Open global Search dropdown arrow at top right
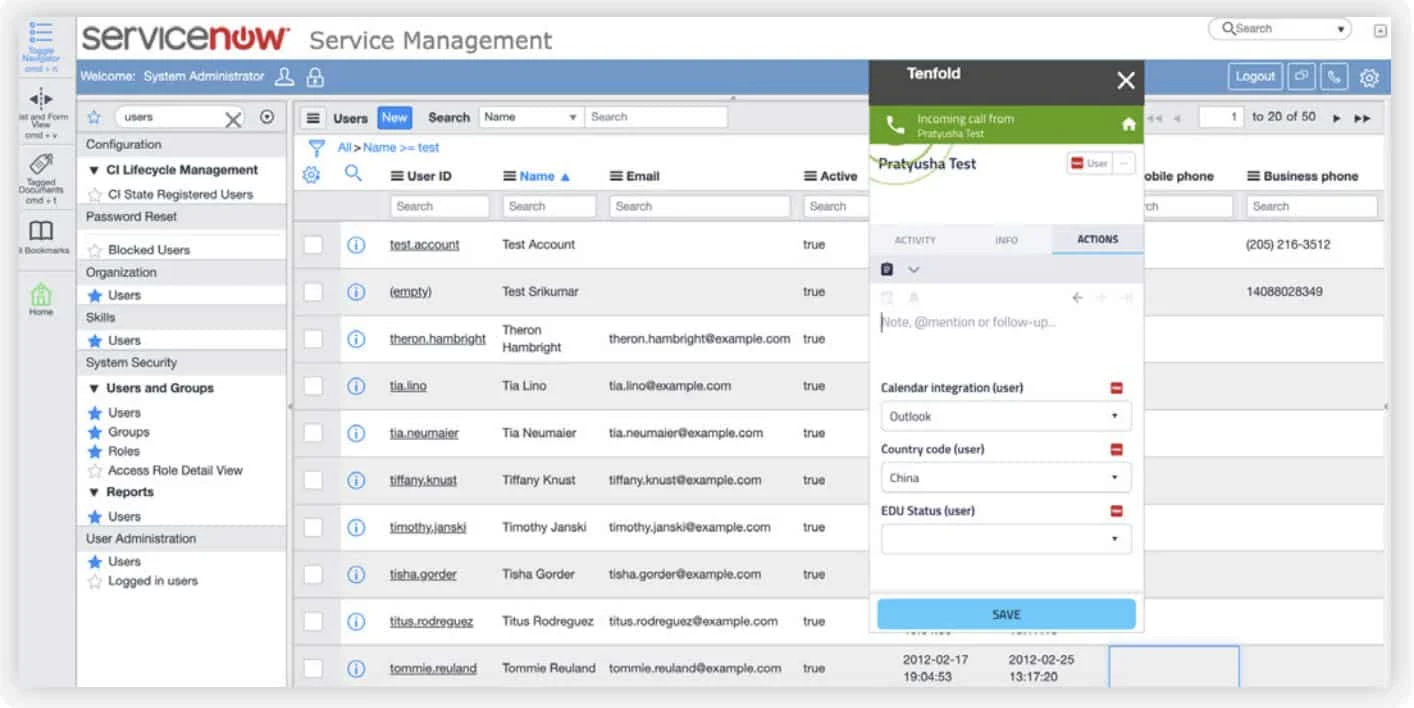The width and height of the screenshot is (1414, 708). point(1341,29)
